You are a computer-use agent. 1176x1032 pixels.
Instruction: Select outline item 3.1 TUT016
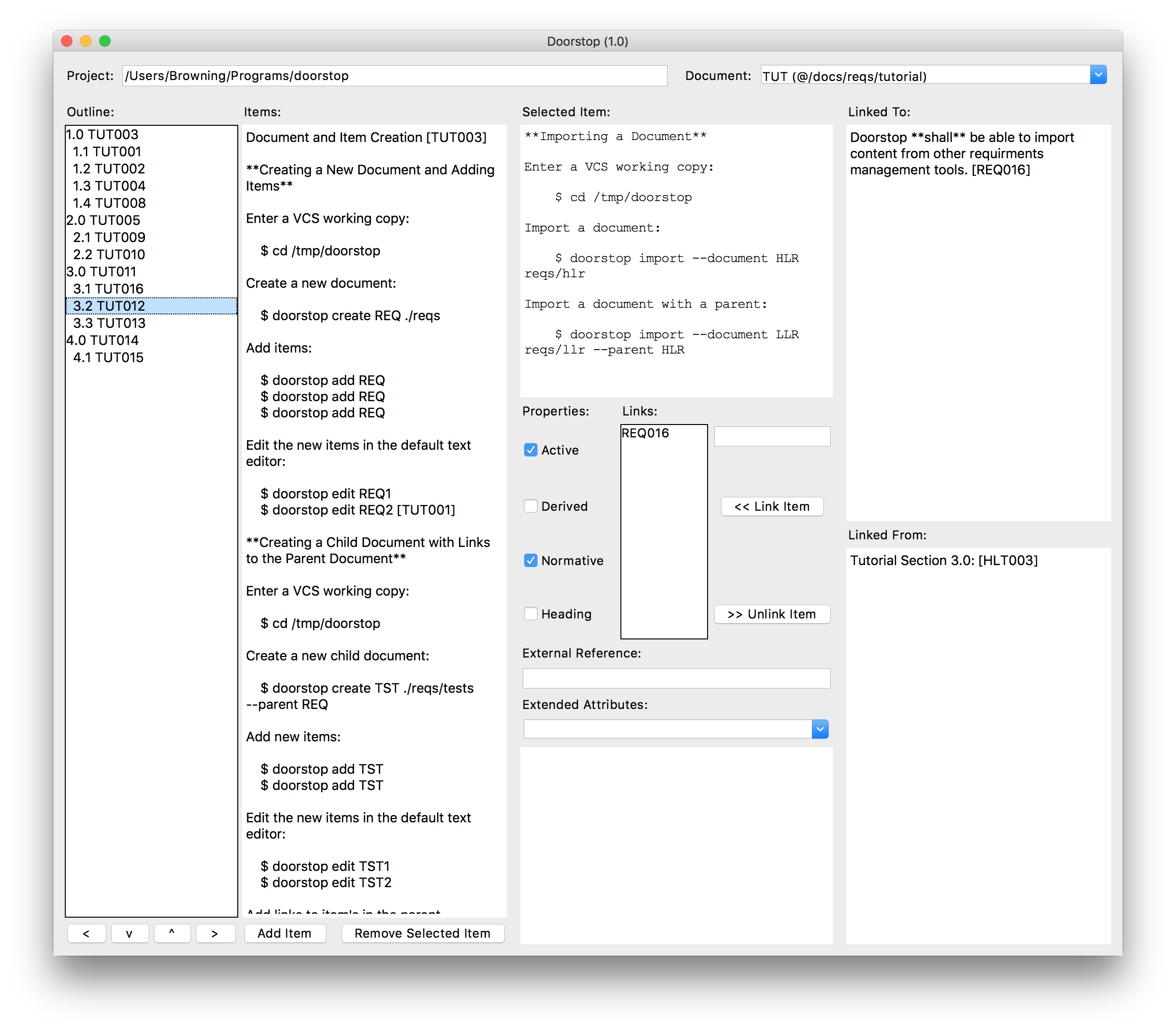coord(152,289)
